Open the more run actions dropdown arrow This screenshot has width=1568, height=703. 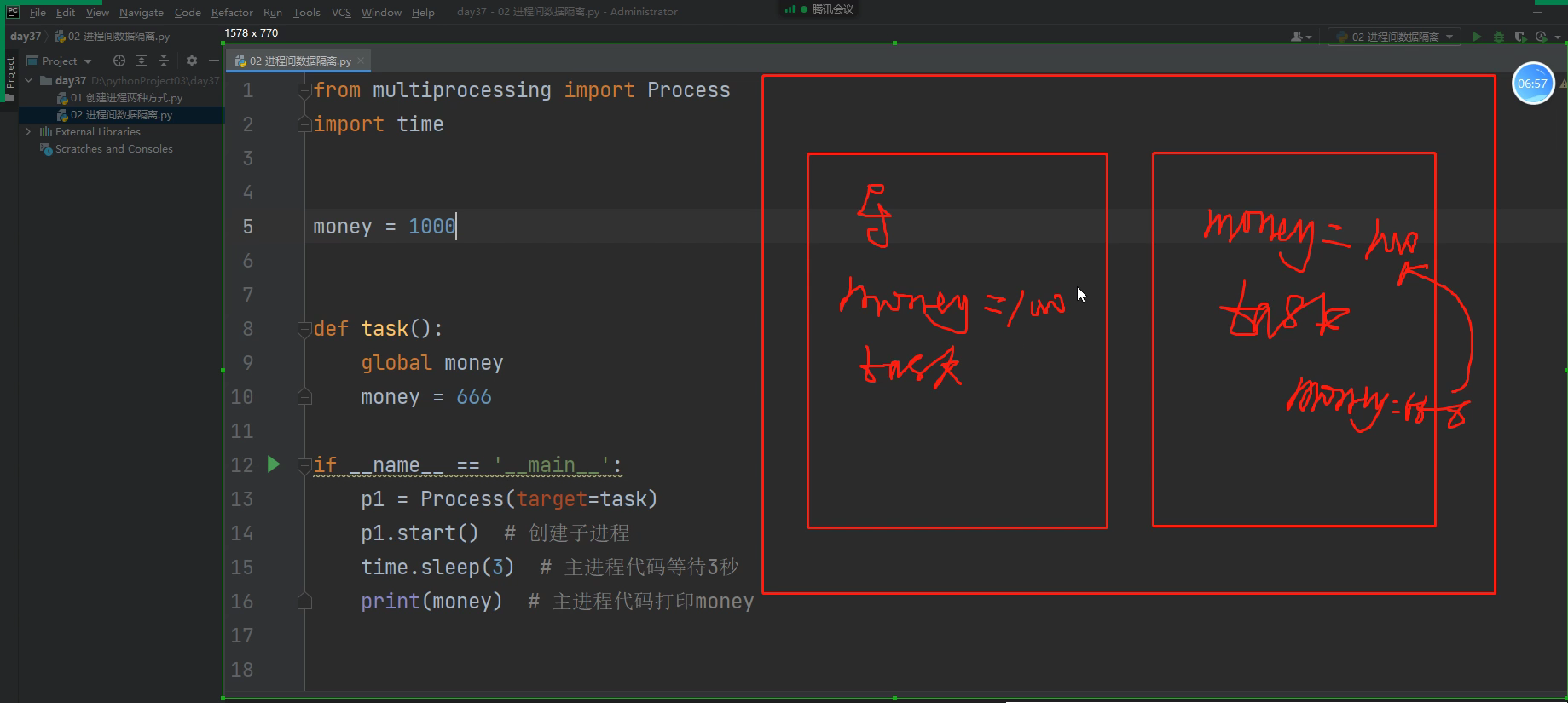coord(1558,37)
